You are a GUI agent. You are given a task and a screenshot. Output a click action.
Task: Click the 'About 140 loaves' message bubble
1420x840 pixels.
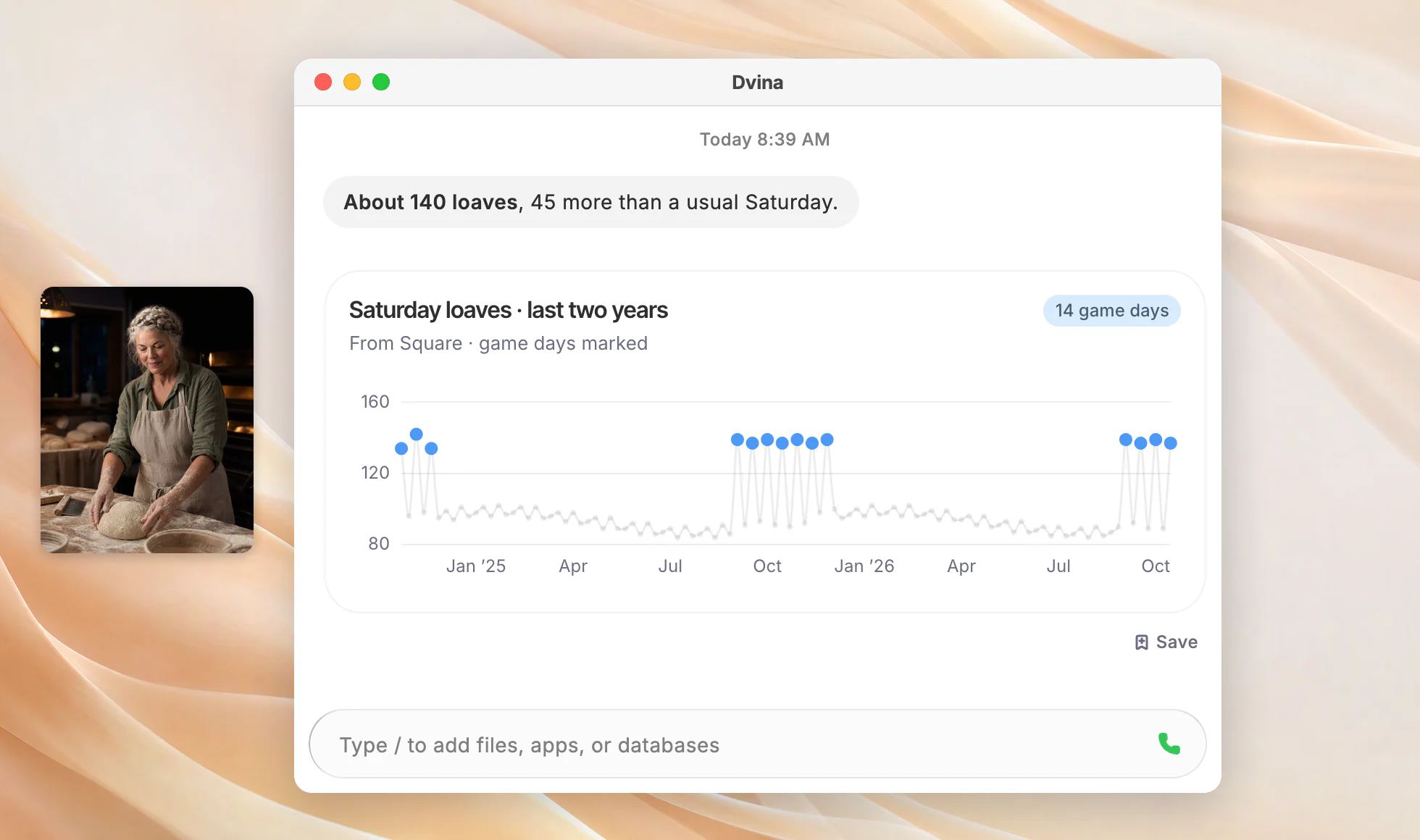click(x=590, y=202)
